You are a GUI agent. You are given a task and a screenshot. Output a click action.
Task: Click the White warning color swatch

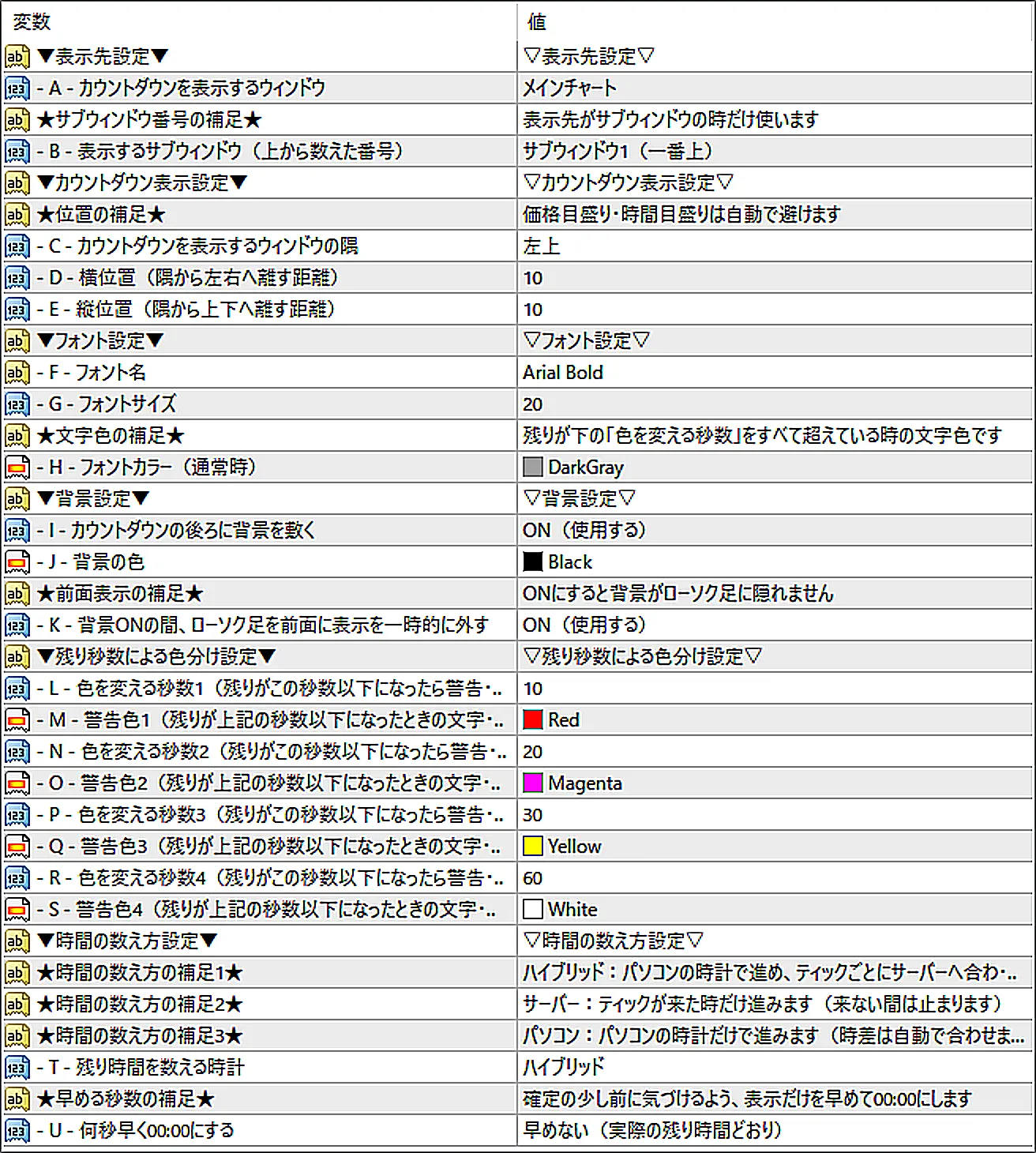pyautogui.click(x=533, y=910)
